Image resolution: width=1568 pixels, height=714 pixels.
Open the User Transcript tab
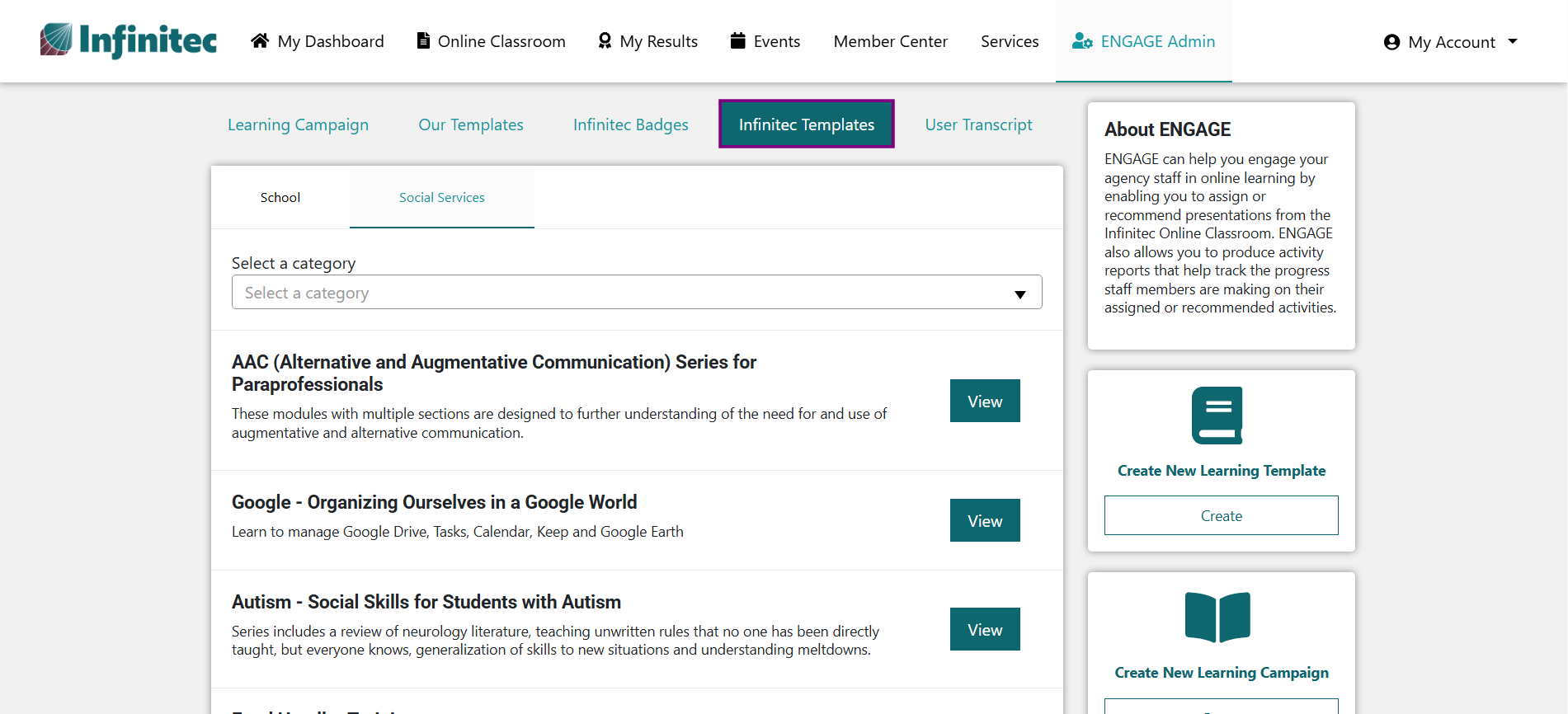pos(978,124)
